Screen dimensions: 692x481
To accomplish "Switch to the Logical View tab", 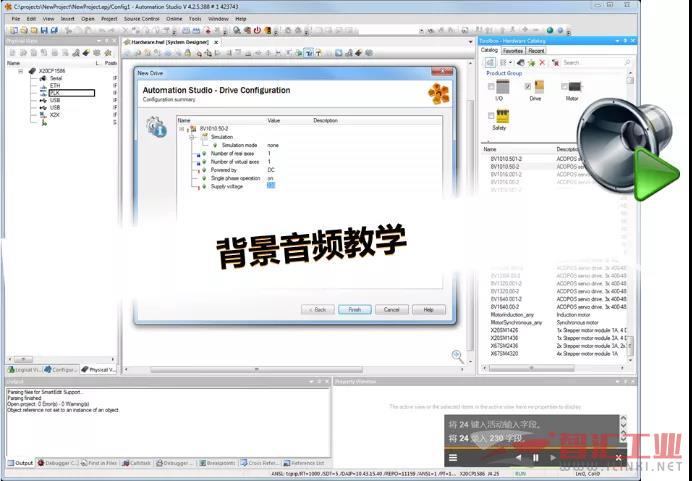I will (25, 369).
